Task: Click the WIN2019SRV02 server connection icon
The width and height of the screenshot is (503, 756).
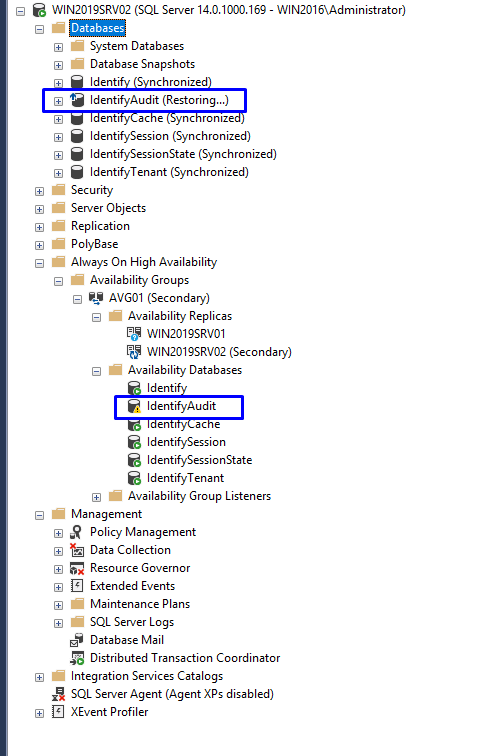Action: tap(39, 10)
